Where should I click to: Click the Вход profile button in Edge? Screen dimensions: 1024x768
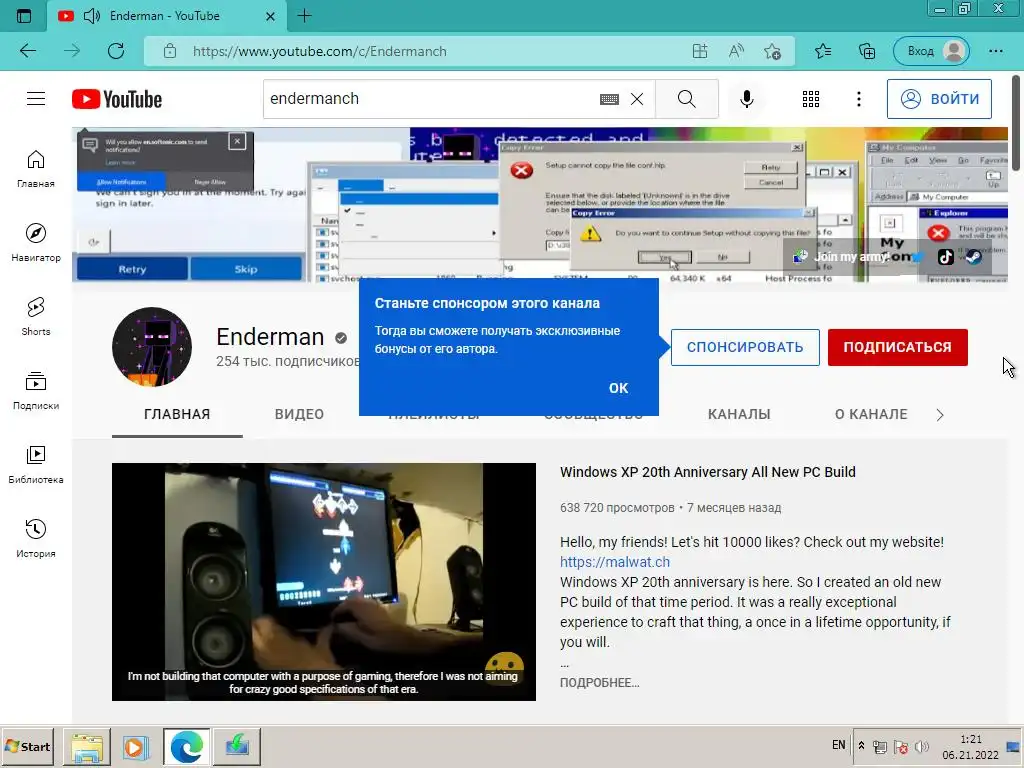coord(931,51)
